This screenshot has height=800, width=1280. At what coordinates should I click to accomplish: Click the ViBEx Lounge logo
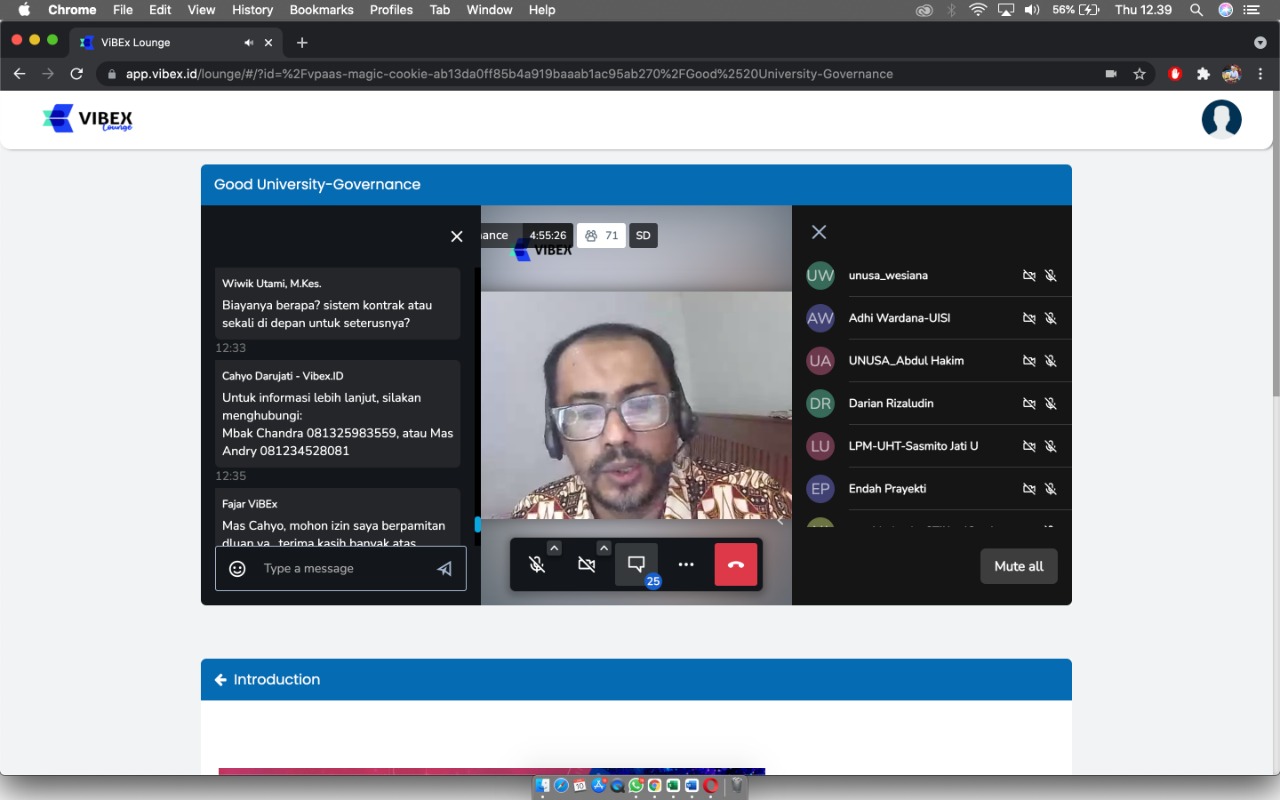[x=88, y=119]
